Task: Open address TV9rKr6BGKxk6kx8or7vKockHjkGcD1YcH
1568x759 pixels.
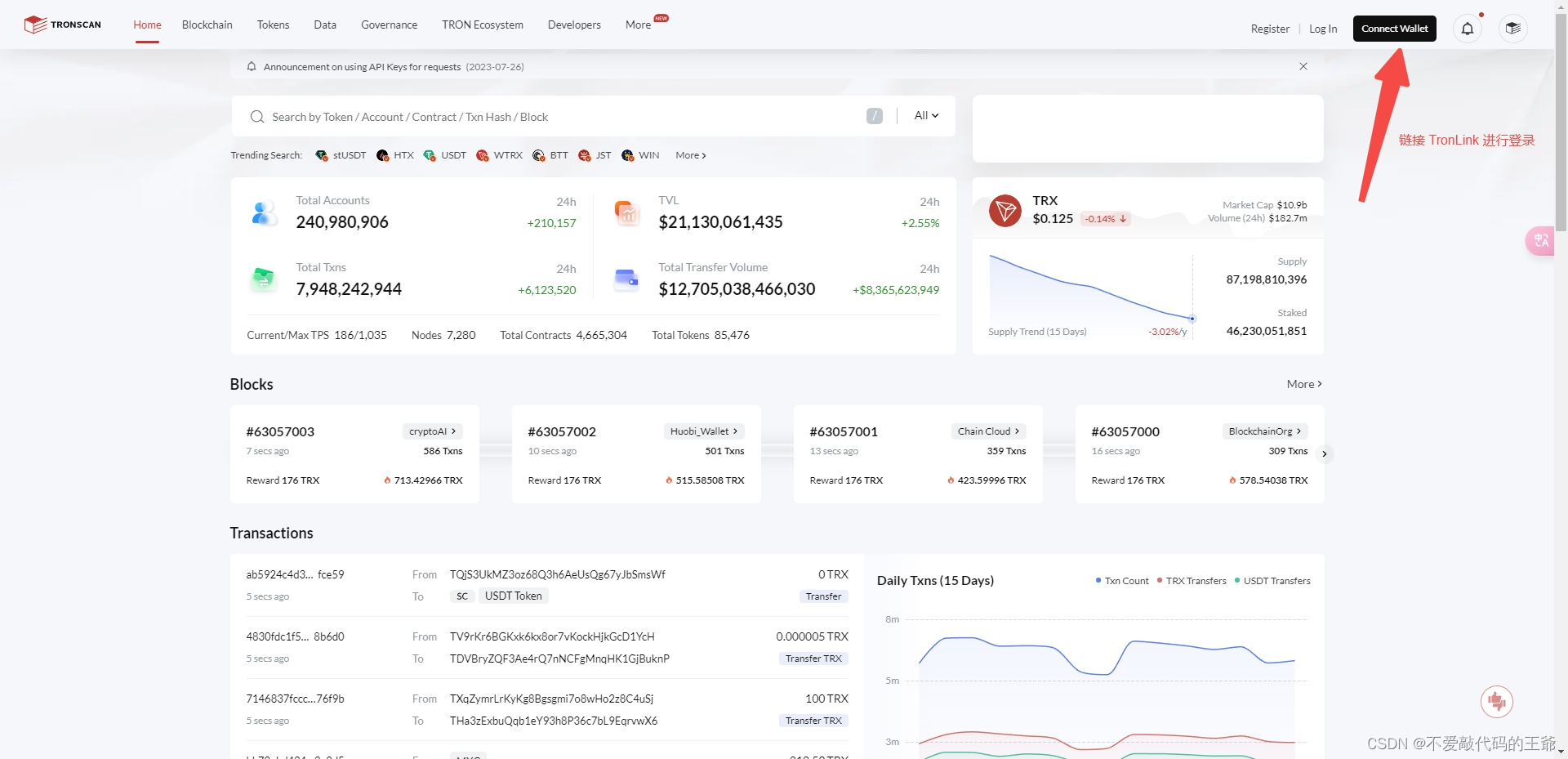Action: [x=552, y=636]
